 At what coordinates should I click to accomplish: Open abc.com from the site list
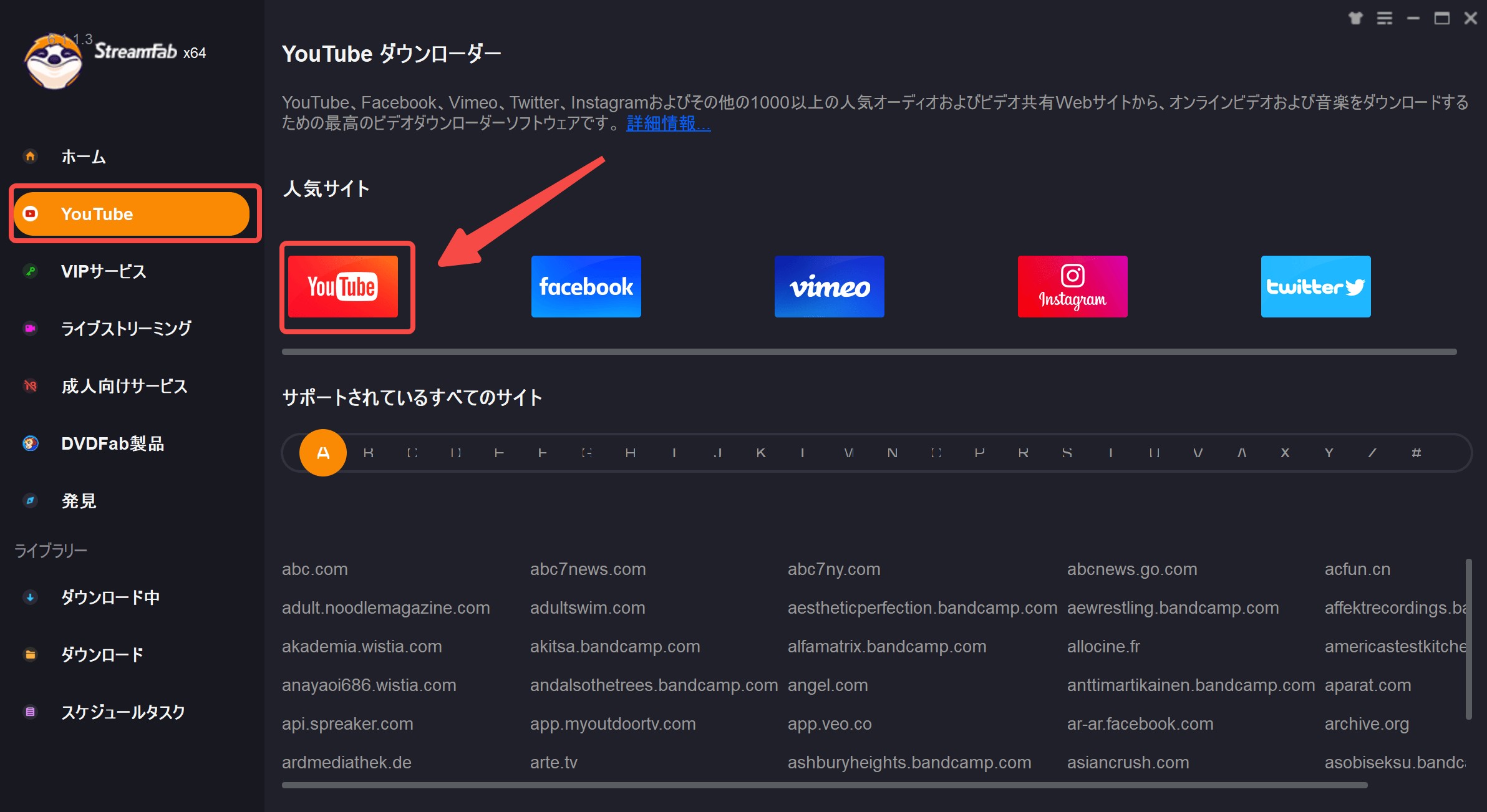[x=315, y=569]
